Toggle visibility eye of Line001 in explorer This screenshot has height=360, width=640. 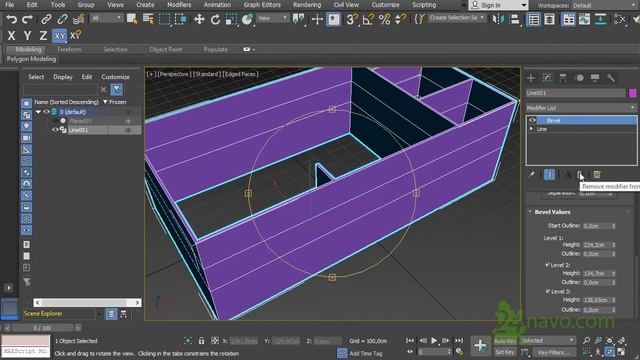coord(55,130)
